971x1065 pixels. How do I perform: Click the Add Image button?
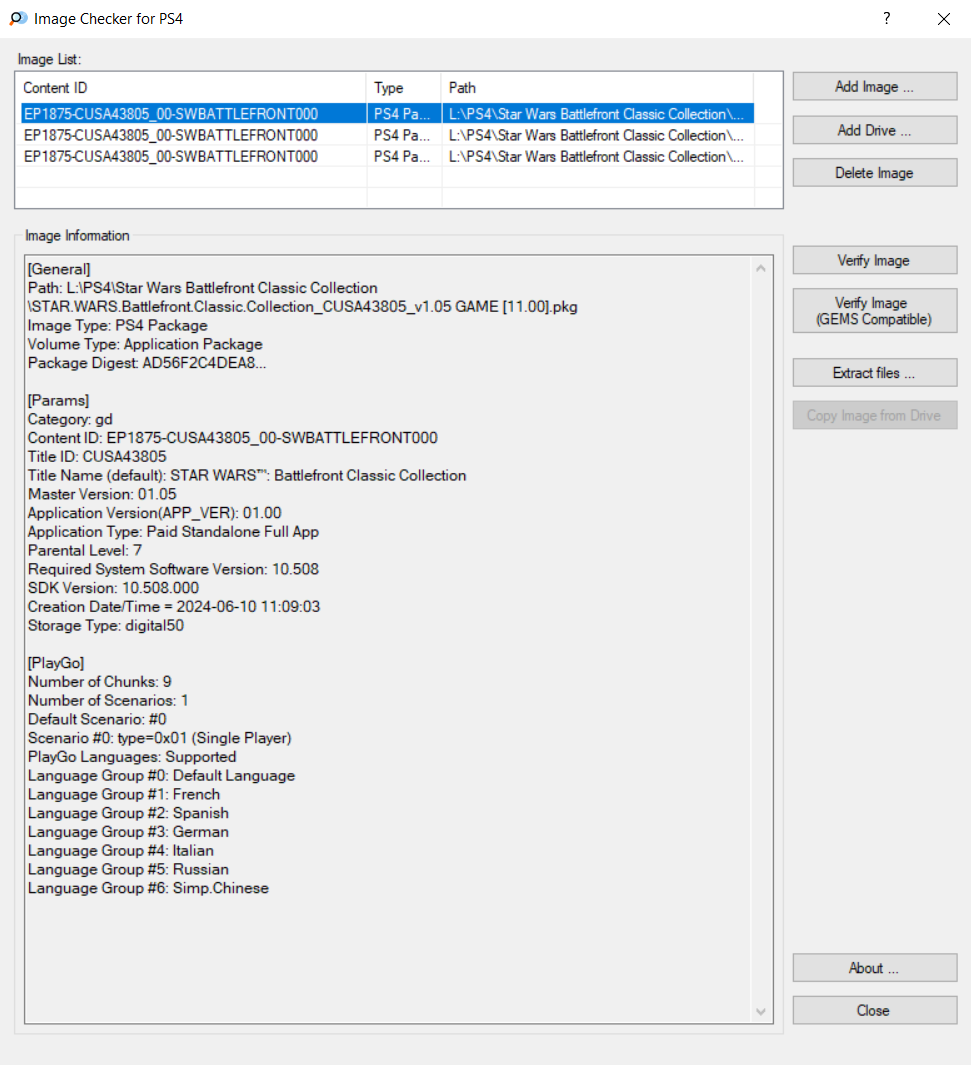[x=875, y=87]
